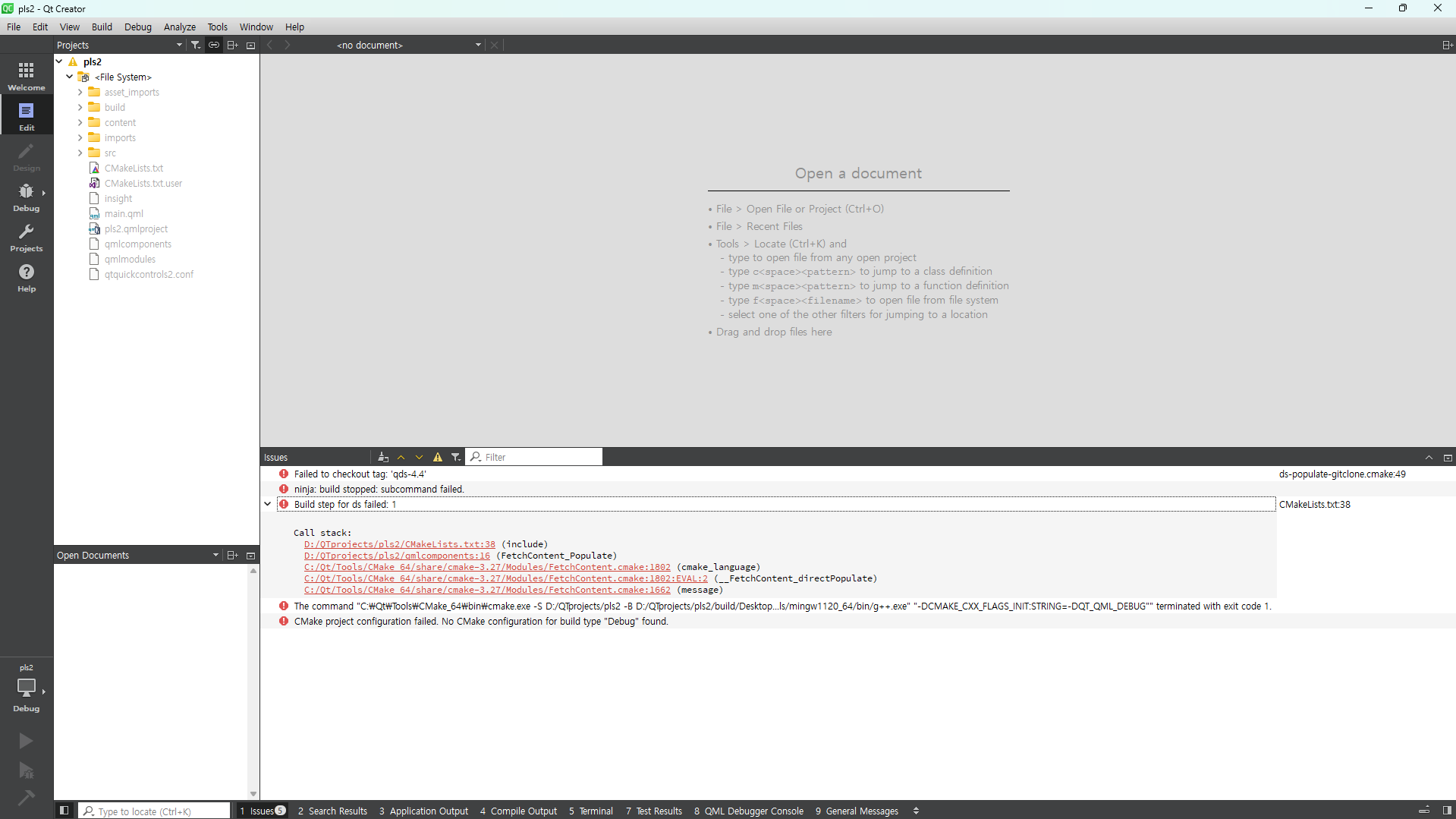Viewport: 1456px width, 819px height.
Task: Open the Build menu
Action: [102, 27]
